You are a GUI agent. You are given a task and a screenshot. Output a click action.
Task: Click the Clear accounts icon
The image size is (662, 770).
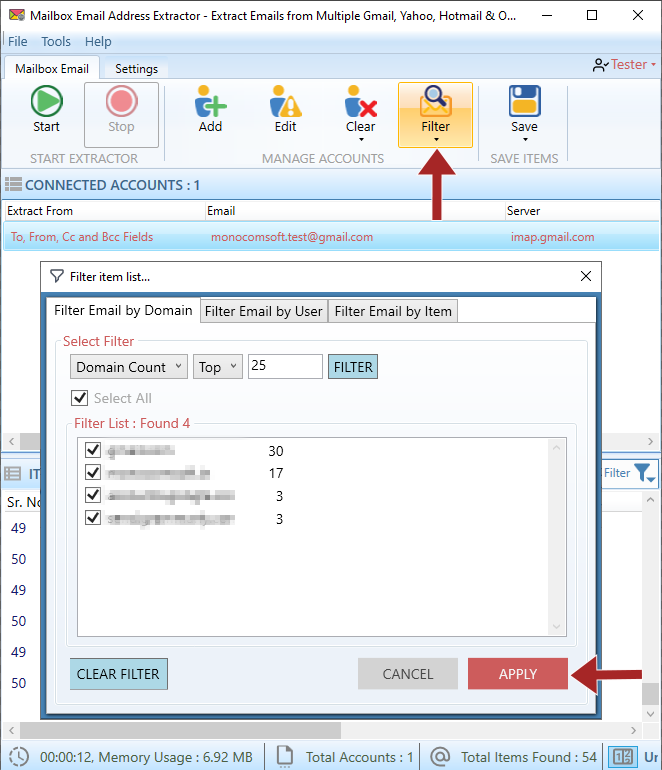[x=360, y=101]
